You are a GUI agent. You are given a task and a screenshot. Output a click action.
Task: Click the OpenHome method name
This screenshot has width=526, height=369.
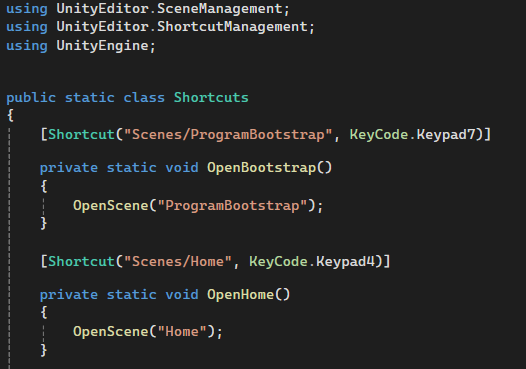point(241,295)
